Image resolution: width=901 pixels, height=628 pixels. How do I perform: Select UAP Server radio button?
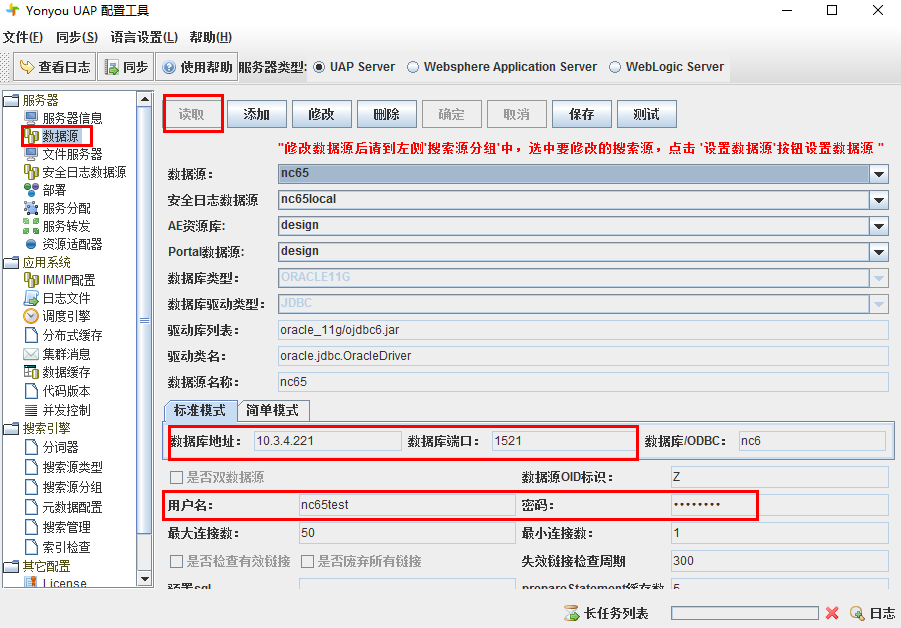319,67
